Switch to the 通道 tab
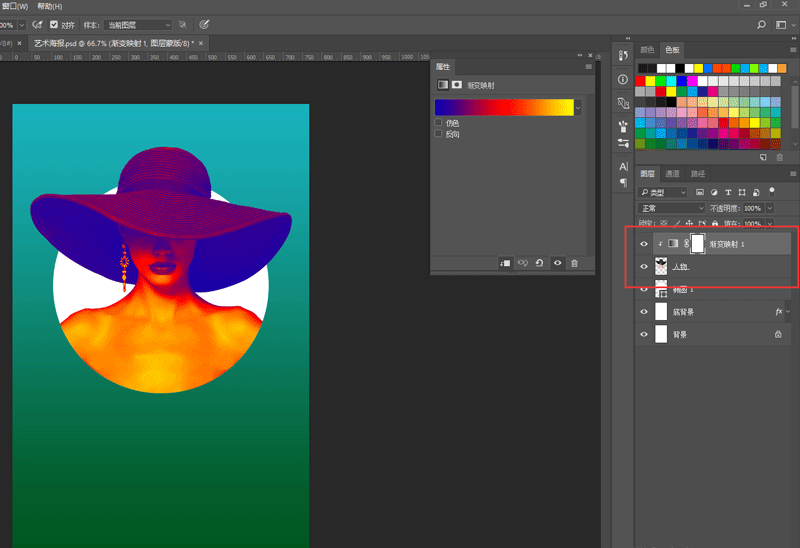The height and width of the screenshot is (548, 800). click(672, 173)
